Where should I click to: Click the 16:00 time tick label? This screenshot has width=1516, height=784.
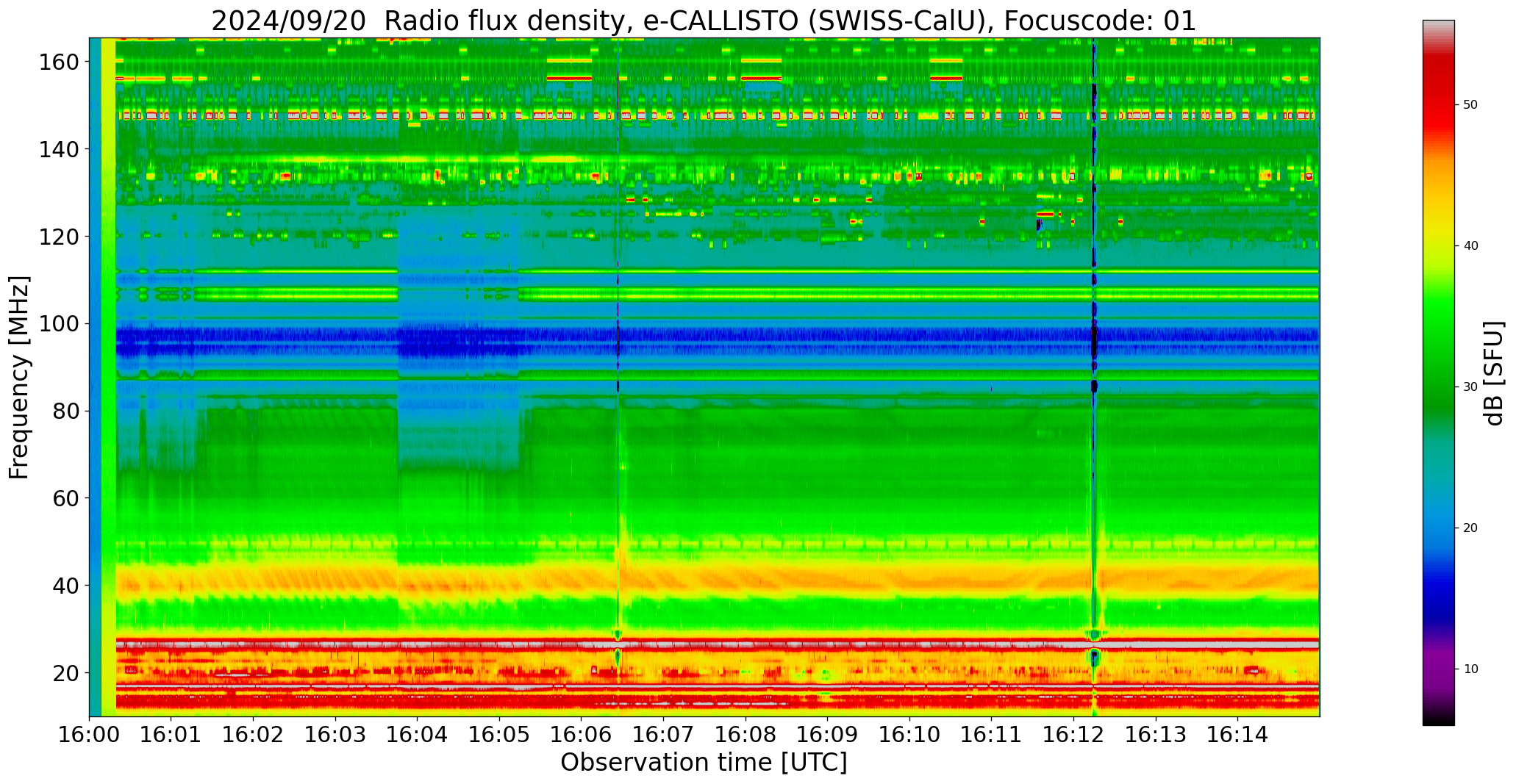[90, 735]
